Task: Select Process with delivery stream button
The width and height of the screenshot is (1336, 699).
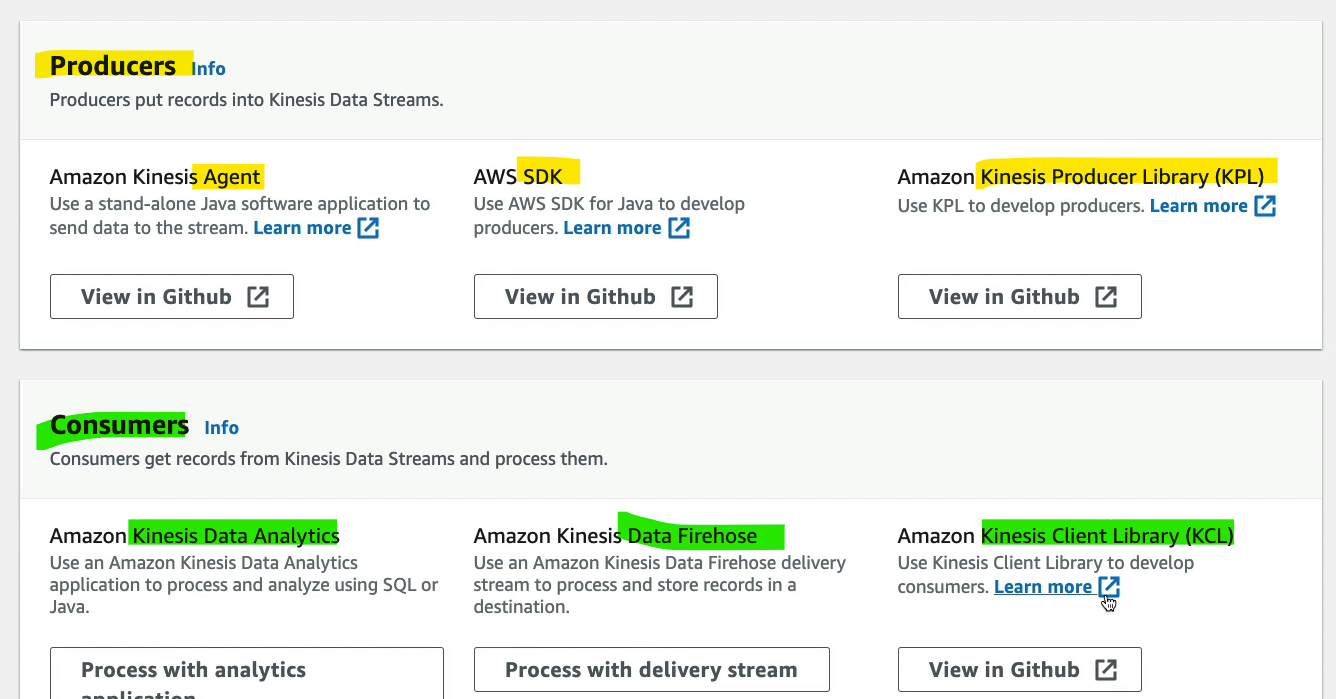Action: tap(652, 670)
